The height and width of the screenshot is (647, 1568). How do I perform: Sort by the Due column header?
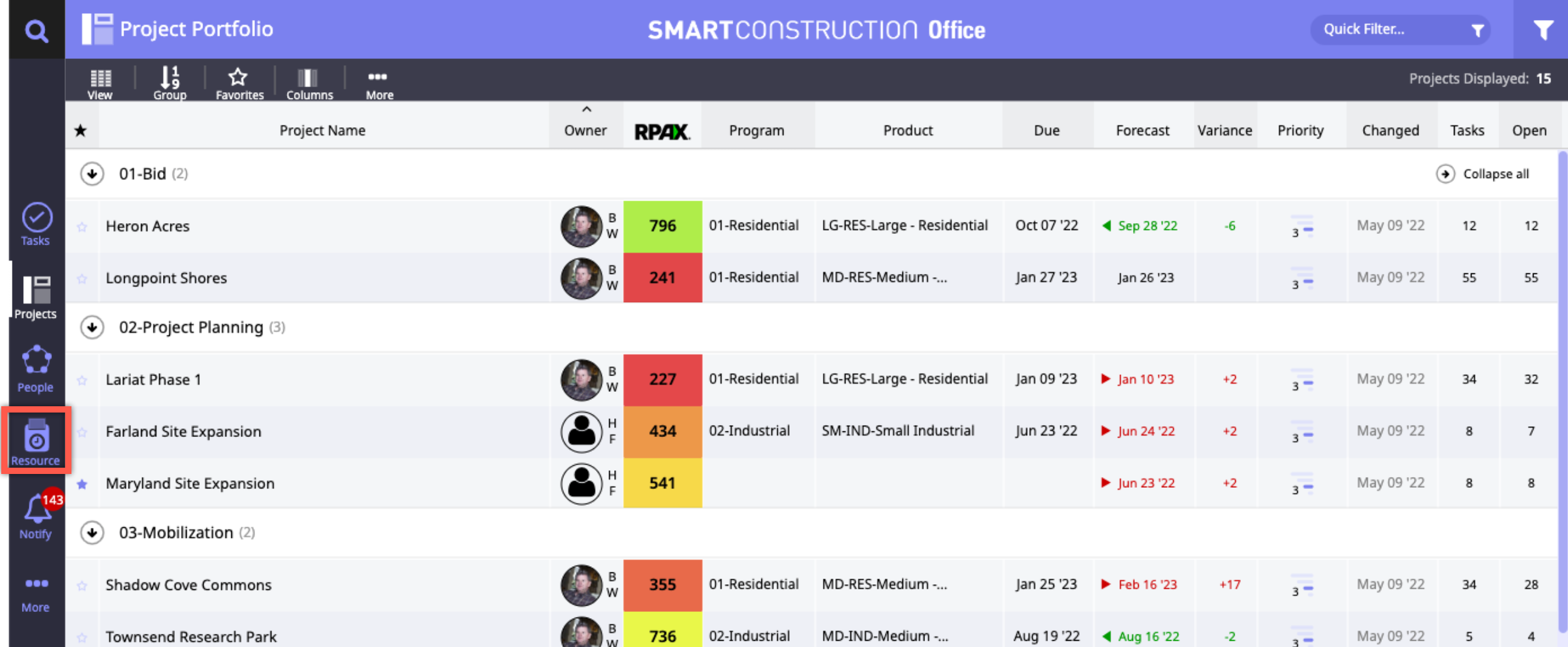click(1047, 130)
